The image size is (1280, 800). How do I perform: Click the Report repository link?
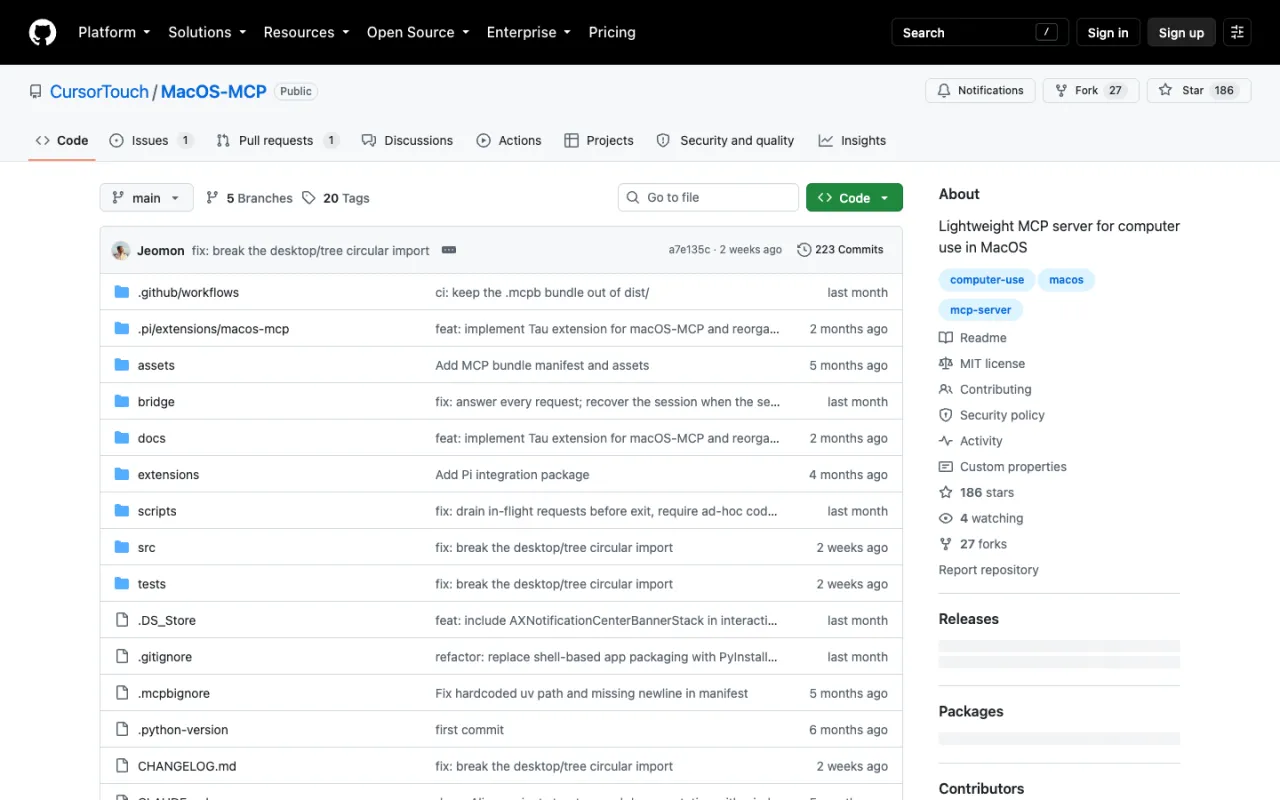click(x=988, y=570)
